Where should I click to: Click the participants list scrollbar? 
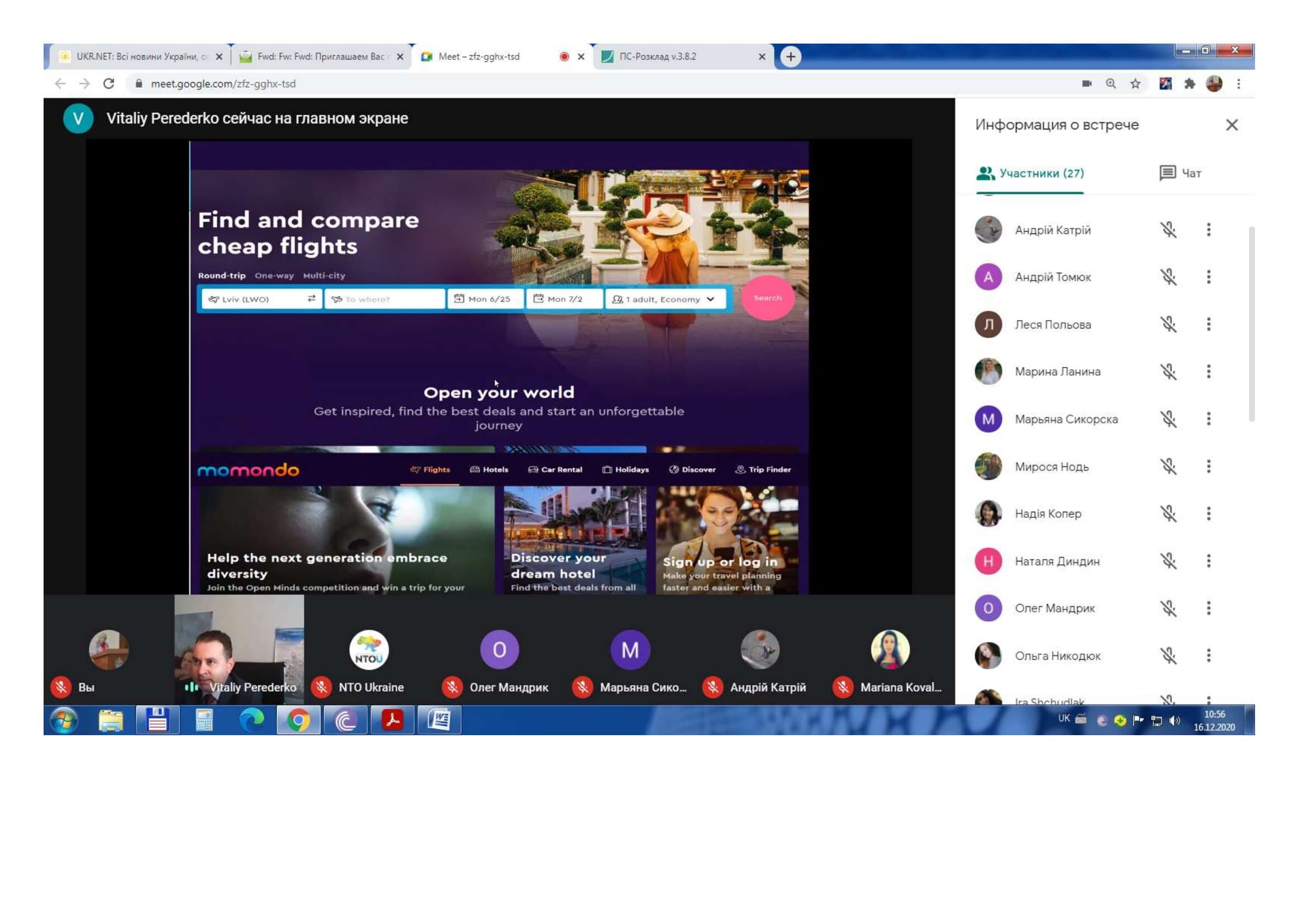[1251, 325]
